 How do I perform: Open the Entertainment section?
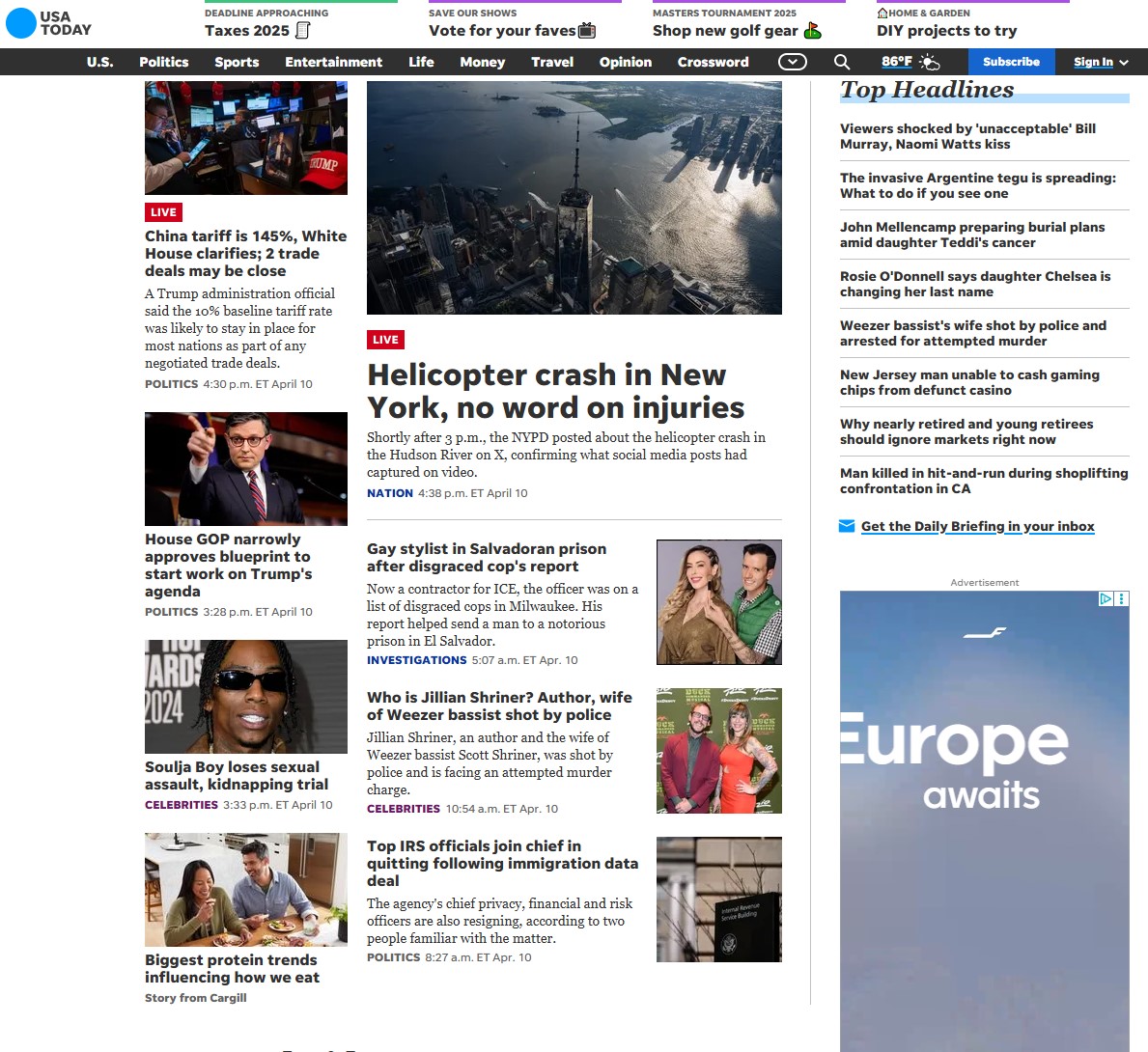(334, 62)
